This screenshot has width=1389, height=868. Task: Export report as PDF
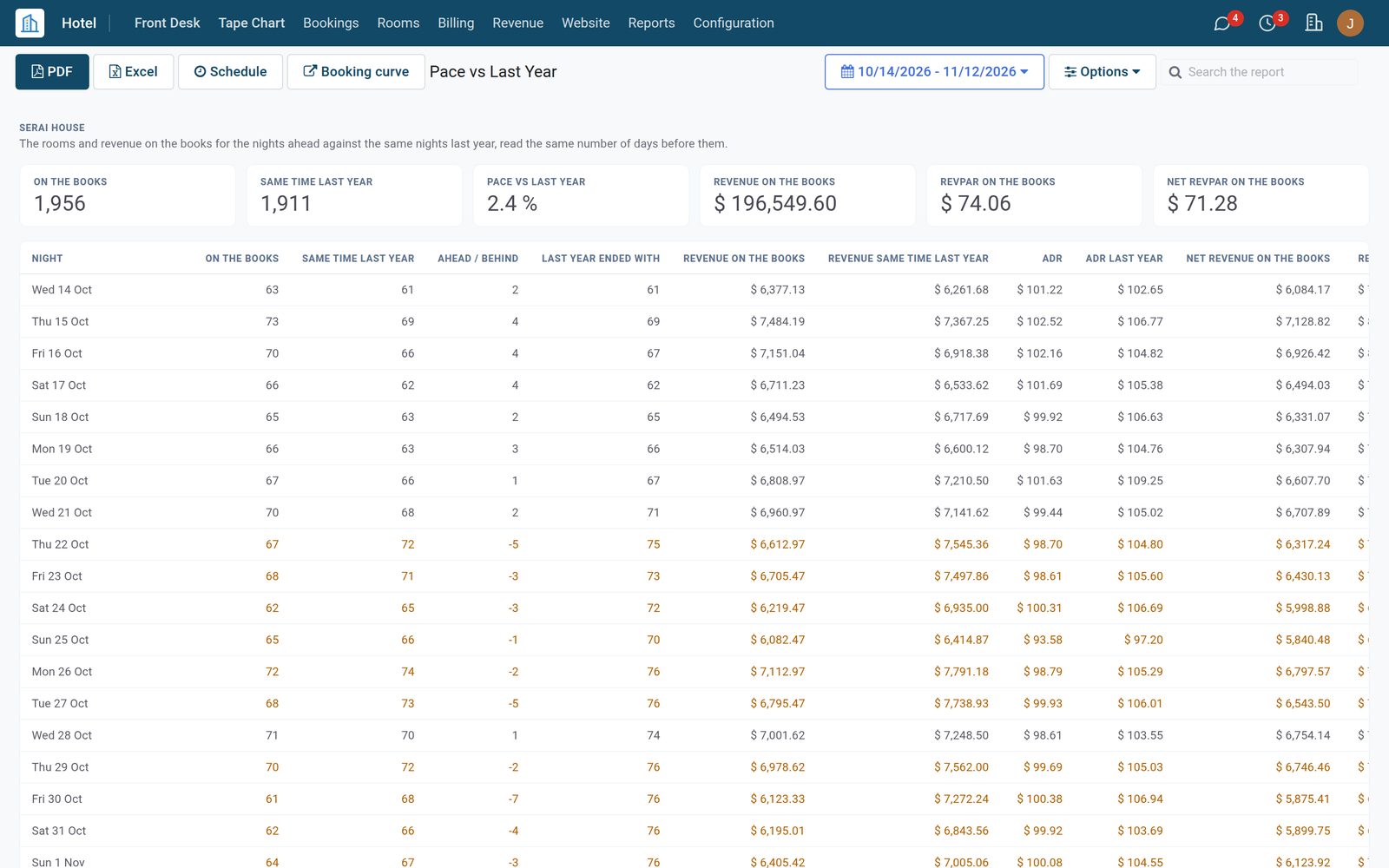tap(52, 72)
